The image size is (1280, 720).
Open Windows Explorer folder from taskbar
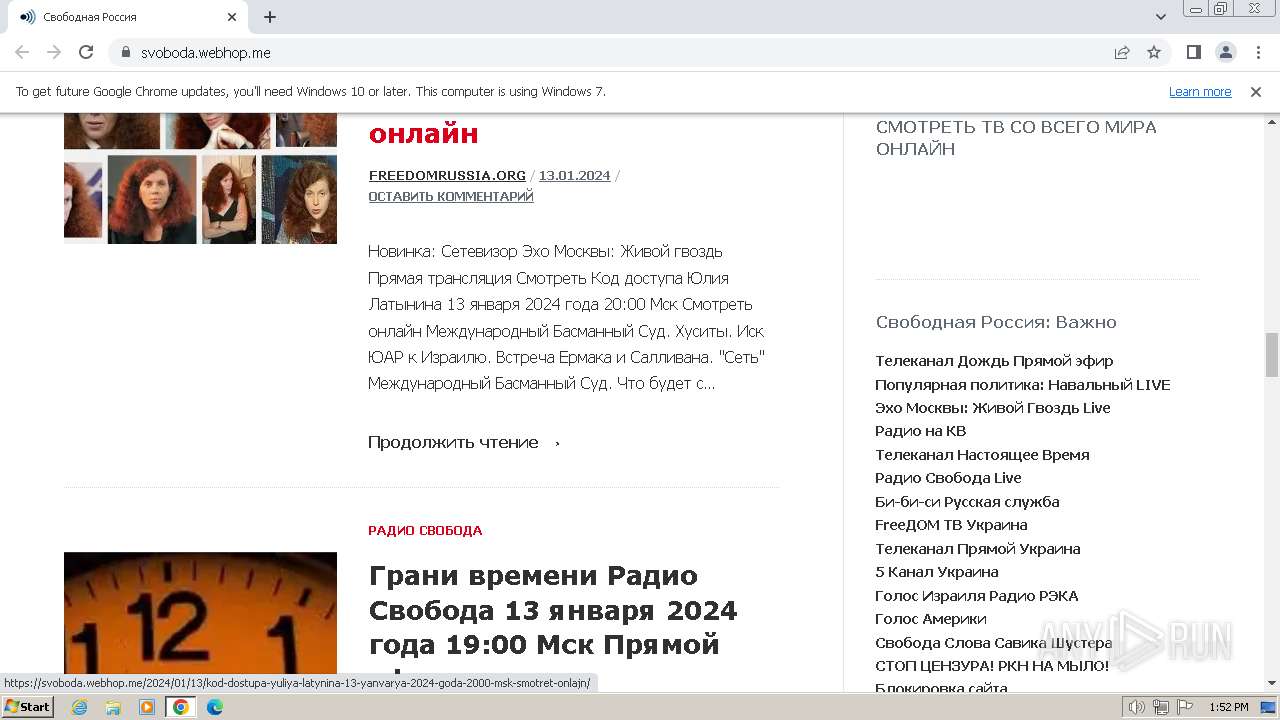(113, 707)
